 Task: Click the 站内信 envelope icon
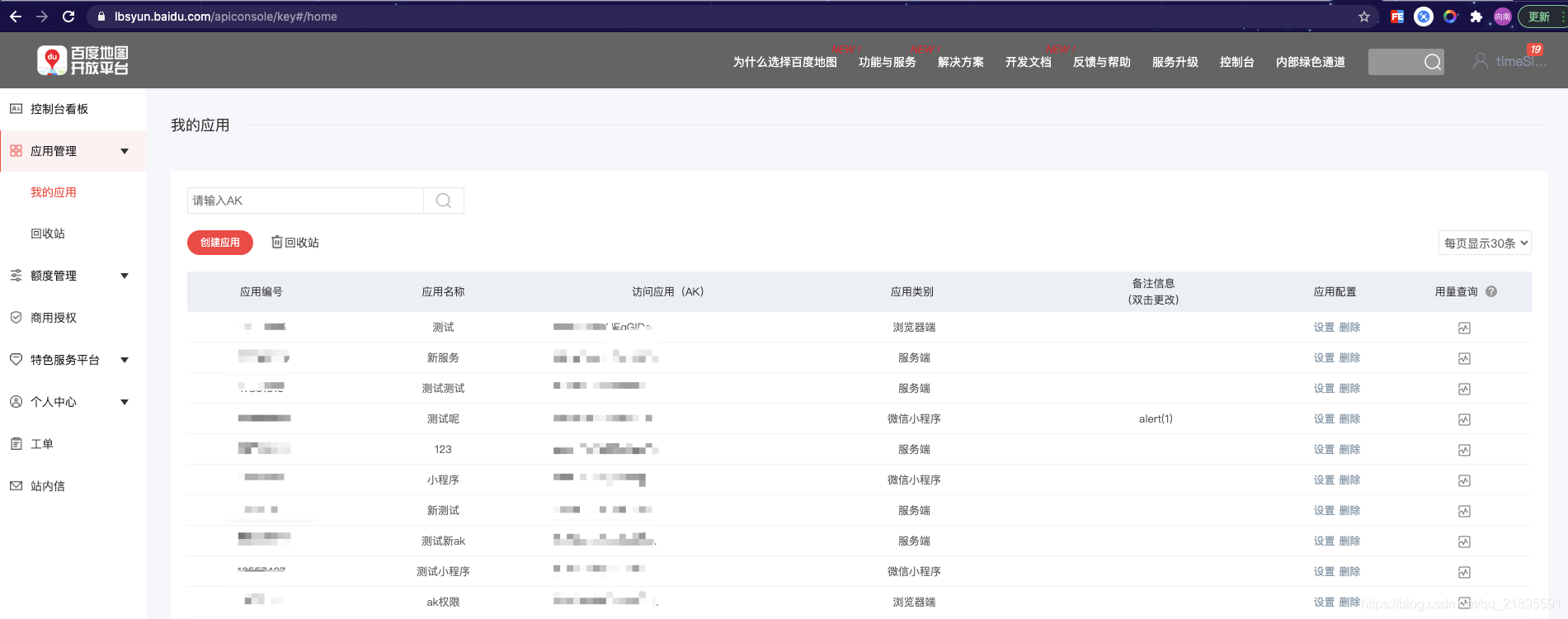(16, 486)
